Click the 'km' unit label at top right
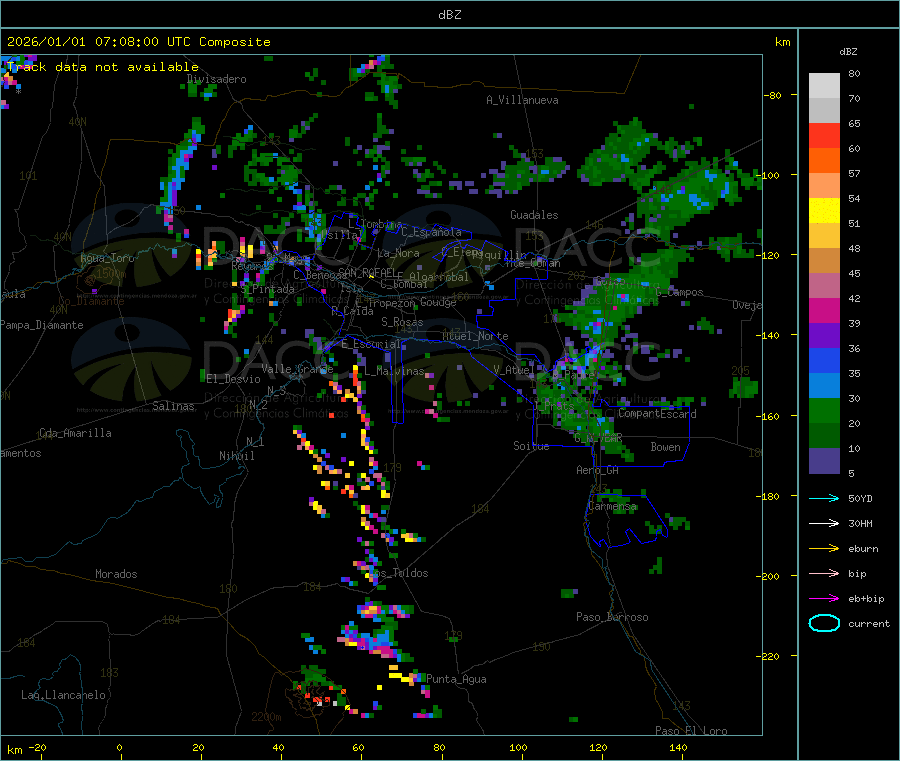 click(x=782, y=42)
